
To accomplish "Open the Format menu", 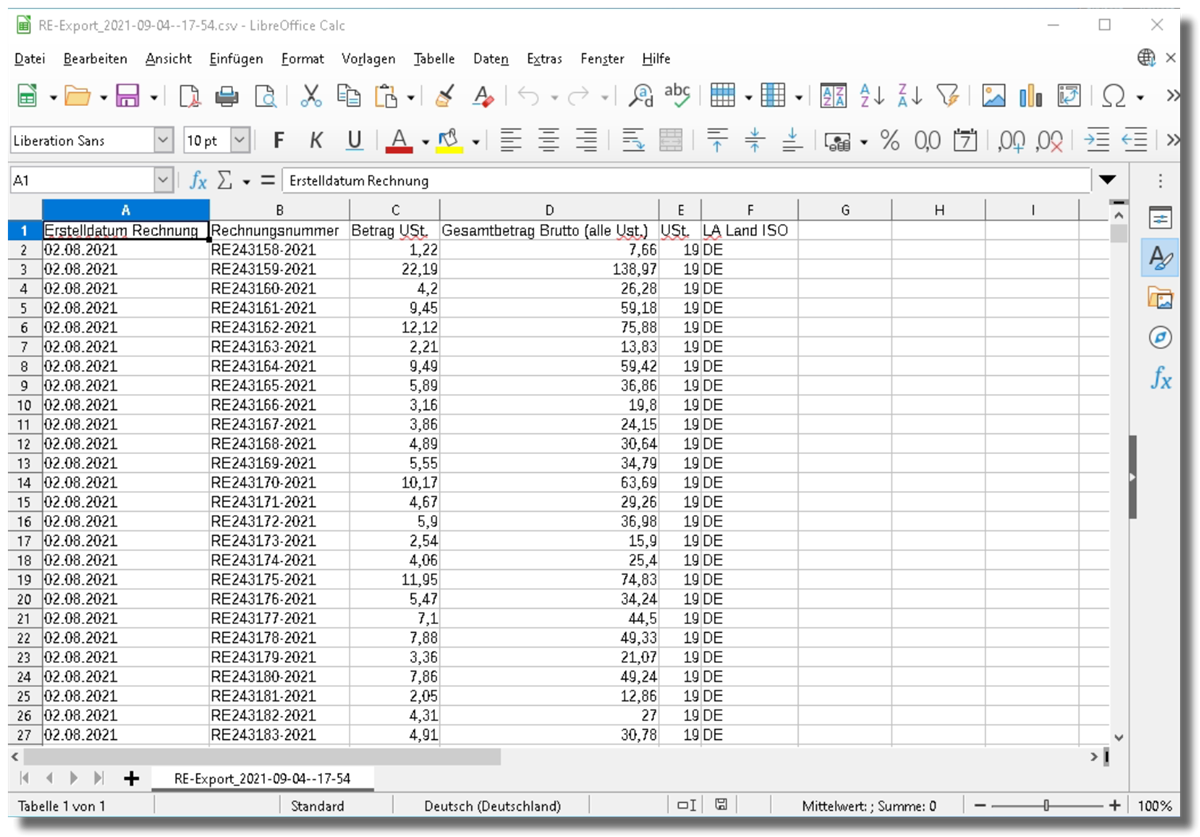I will tap(302, 59).
